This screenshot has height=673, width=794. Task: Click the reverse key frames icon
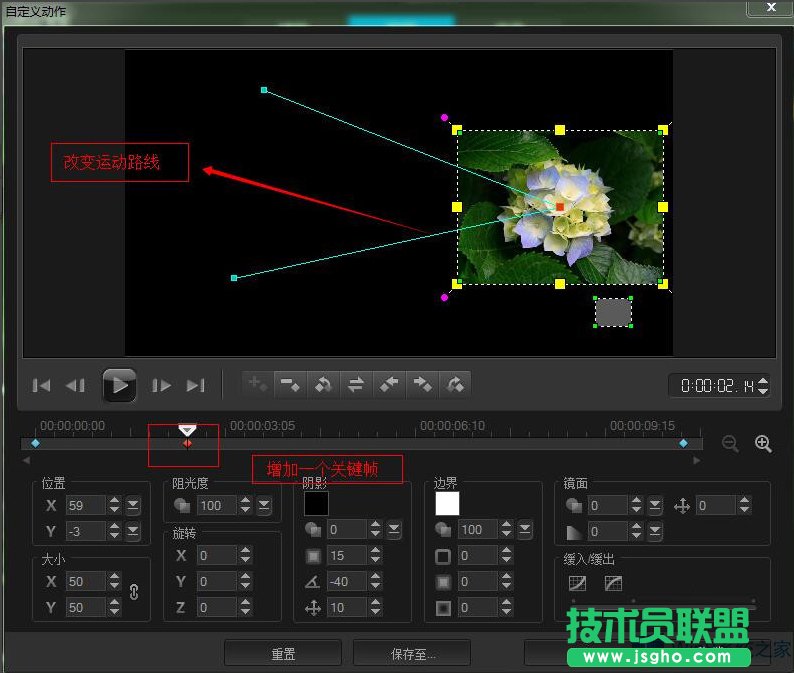pos(323,384)
